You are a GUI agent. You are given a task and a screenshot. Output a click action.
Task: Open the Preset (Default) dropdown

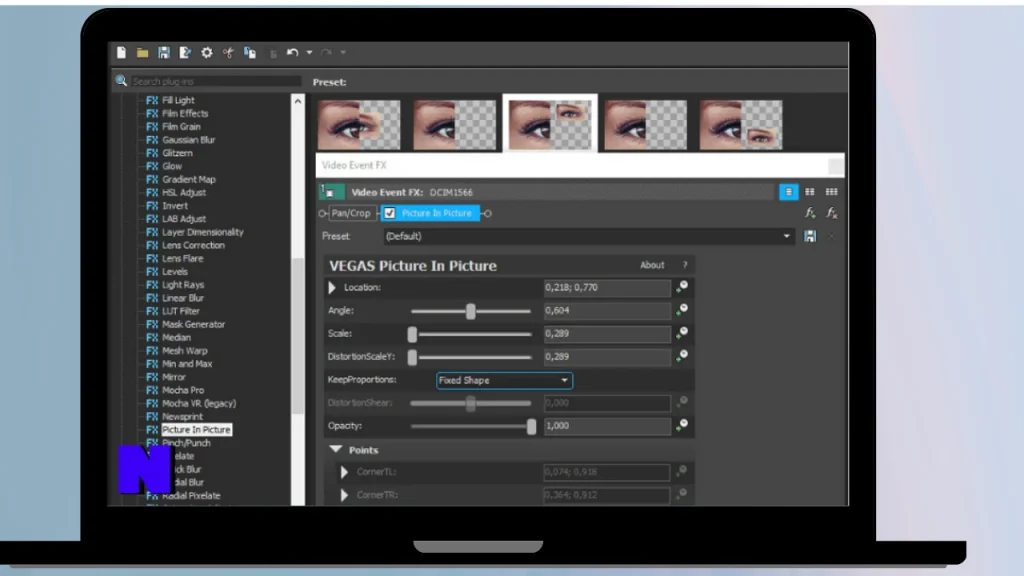[x=588, y=236]
